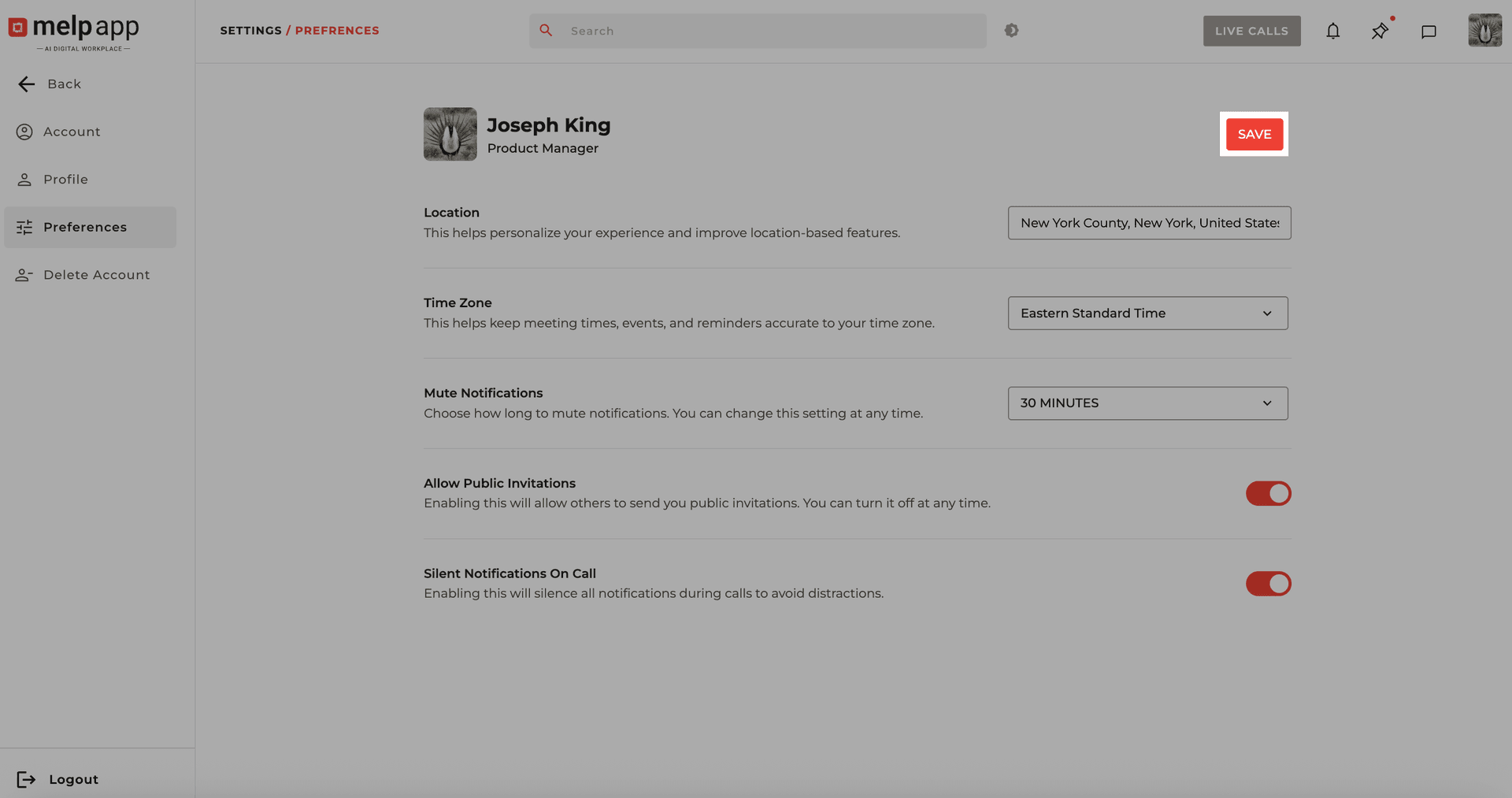
Task: Select Delete Account in sidebar
Action: (96, 275)
